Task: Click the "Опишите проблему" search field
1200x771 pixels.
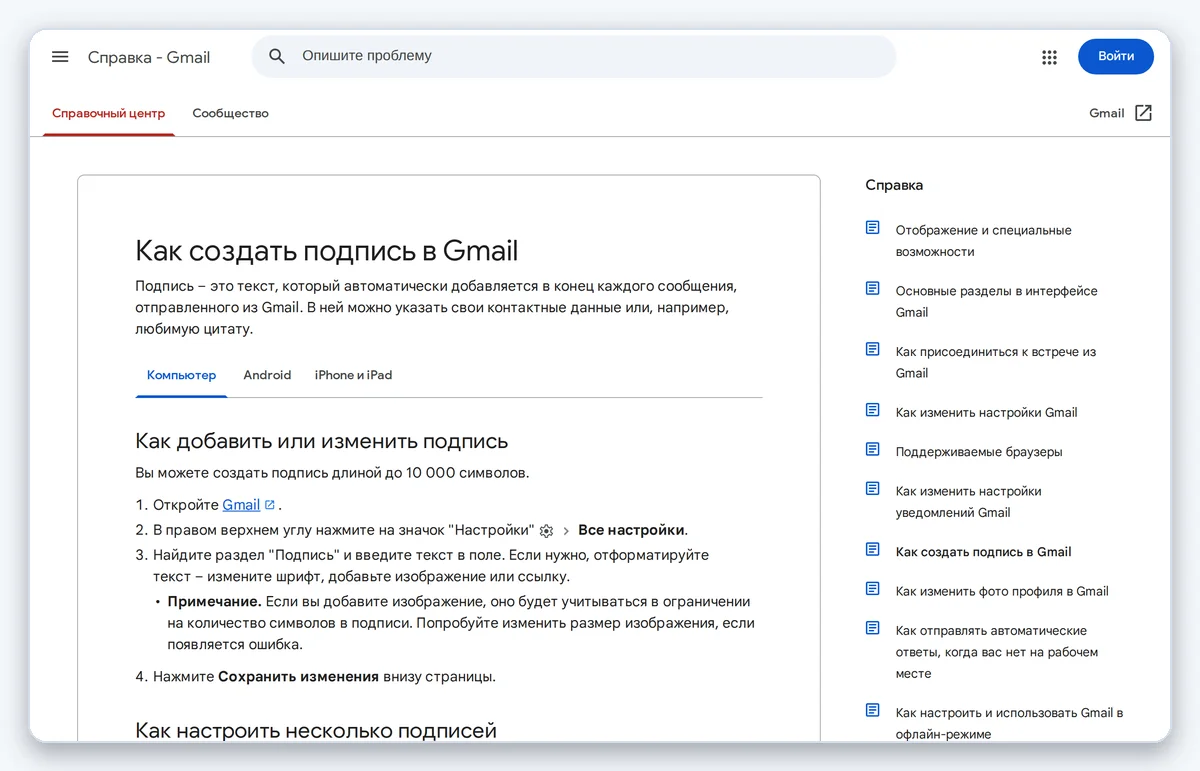Action: click(574, 56)
